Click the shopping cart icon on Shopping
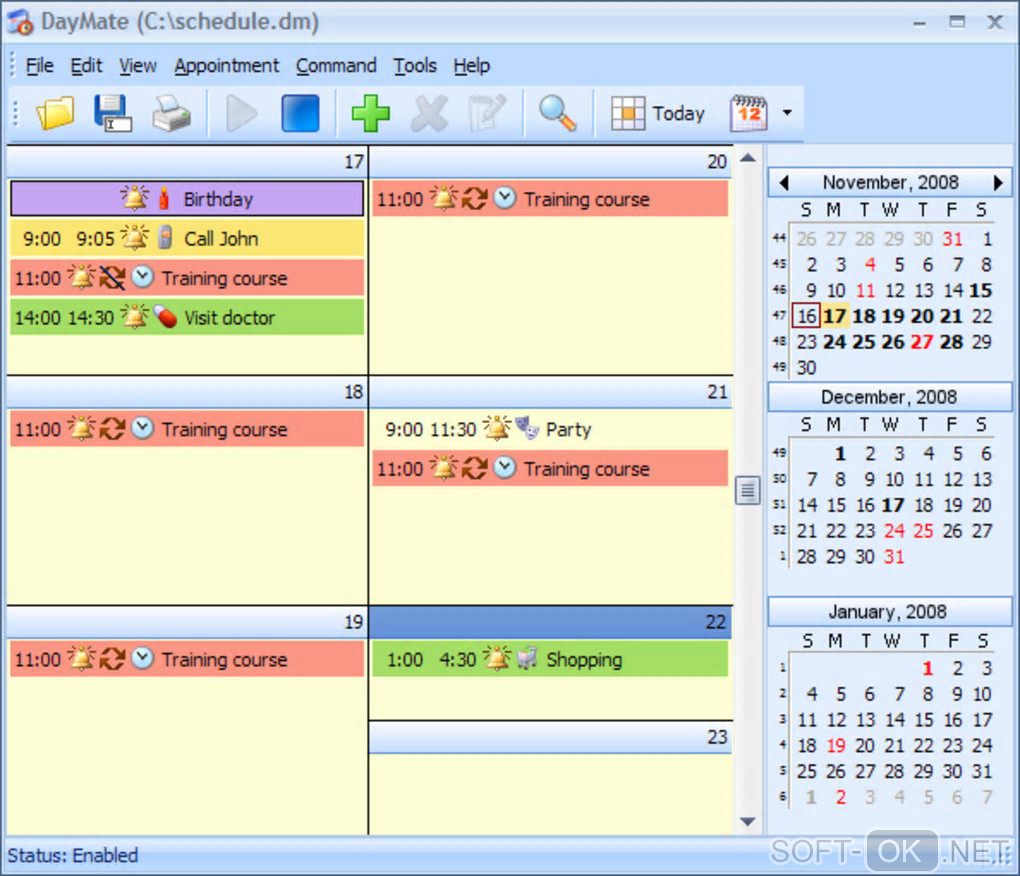Screen dimensions: 1020x876 [x=527, y=658]
